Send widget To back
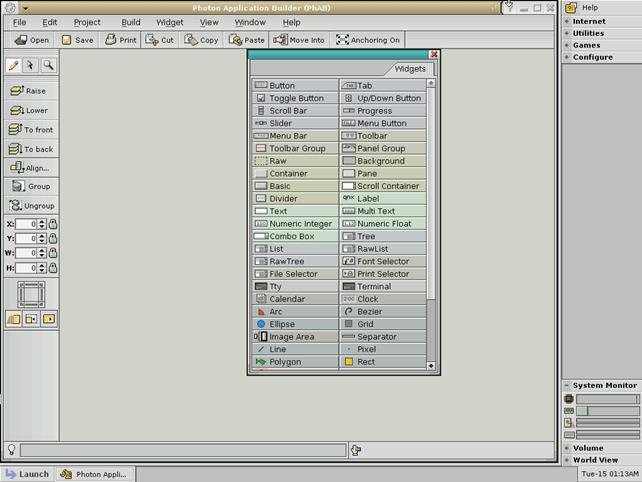 [31, 149]
